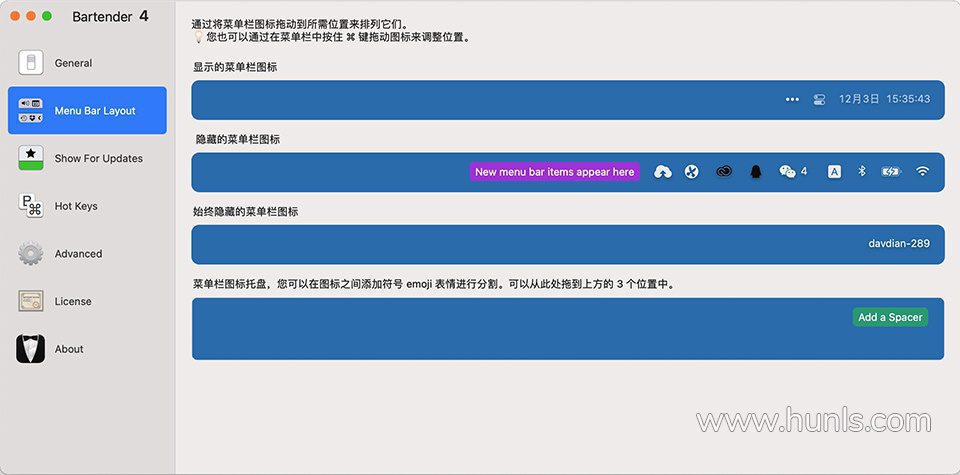Select the input source A icon
The image size is (960, 475).
(x=834, y=172)
